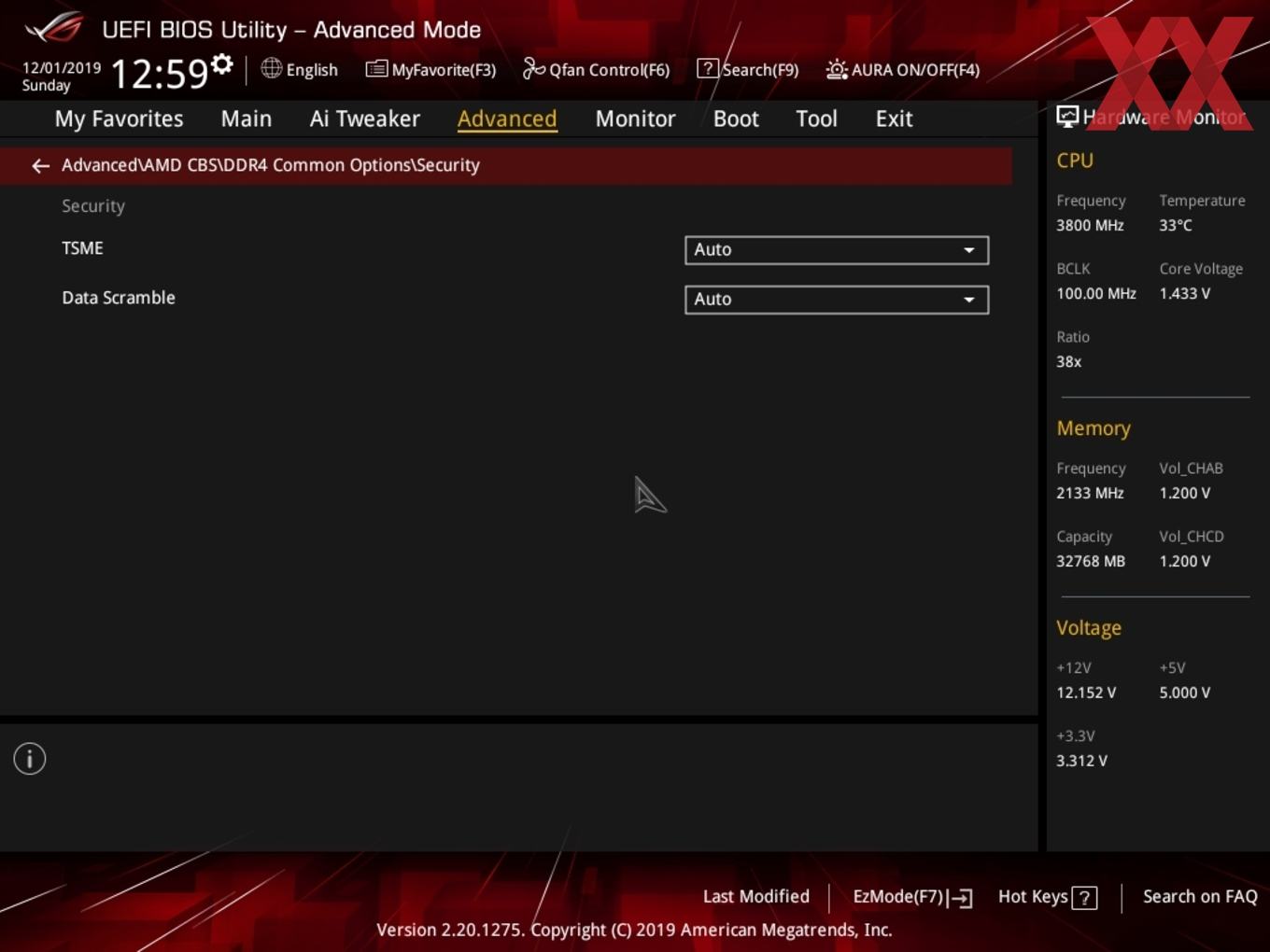Click Qfan Control(F6) label

pyautogui.click(x=609, y=70)
